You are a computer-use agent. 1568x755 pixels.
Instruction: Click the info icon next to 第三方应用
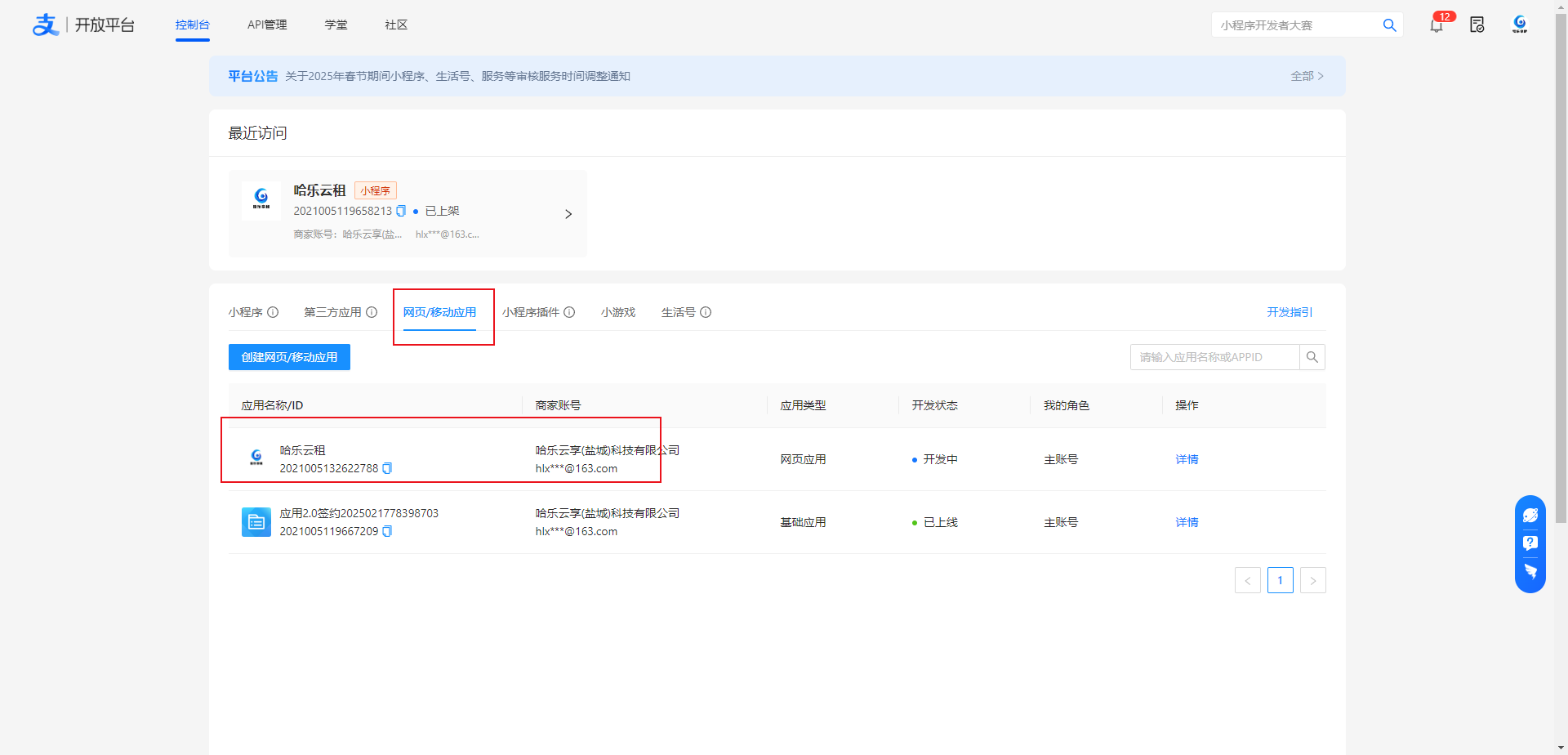click(372, 312)
